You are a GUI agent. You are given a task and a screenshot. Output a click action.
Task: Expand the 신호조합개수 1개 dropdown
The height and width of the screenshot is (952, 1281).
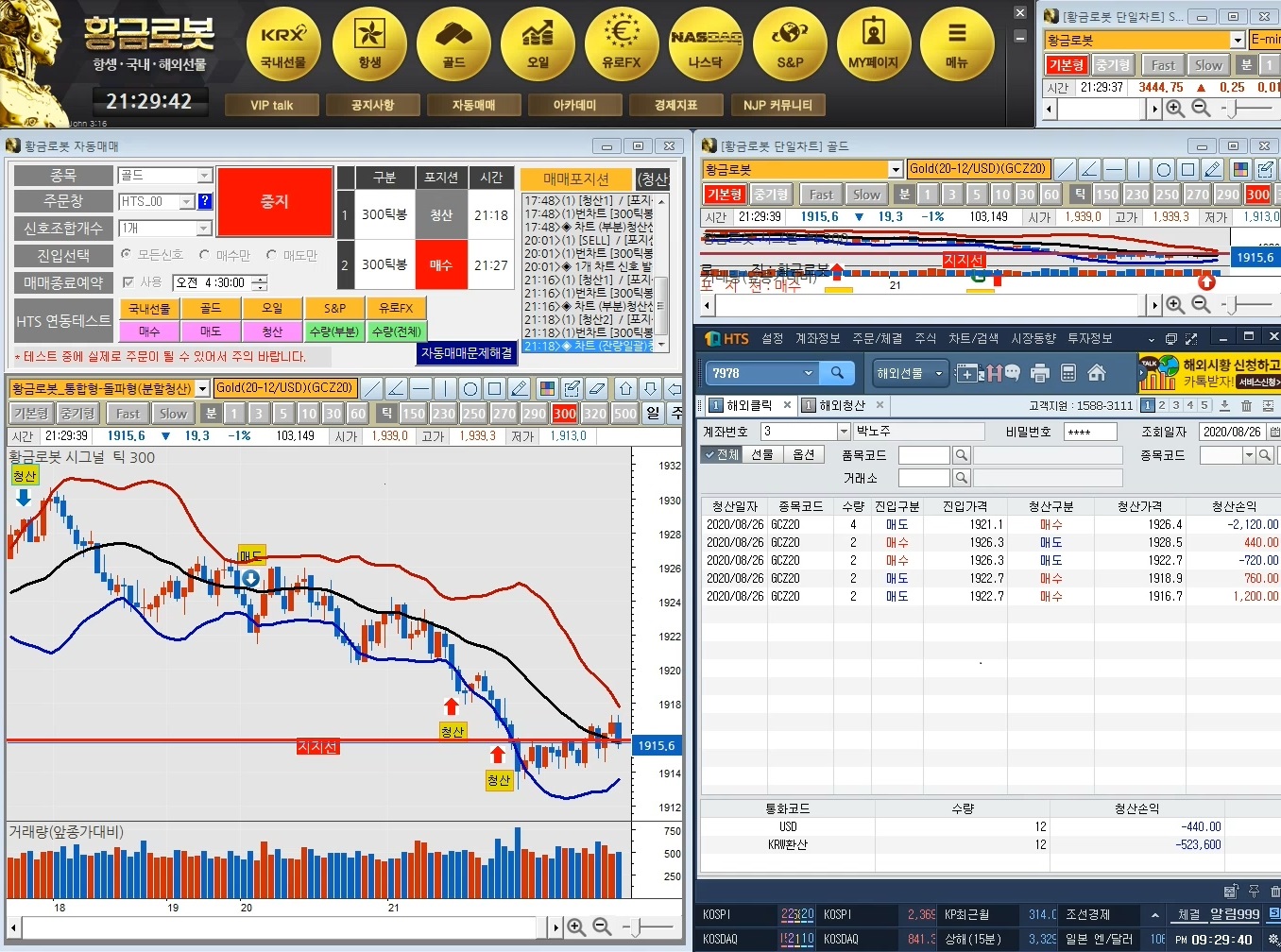pyautogui.click(x=204, y=229)
